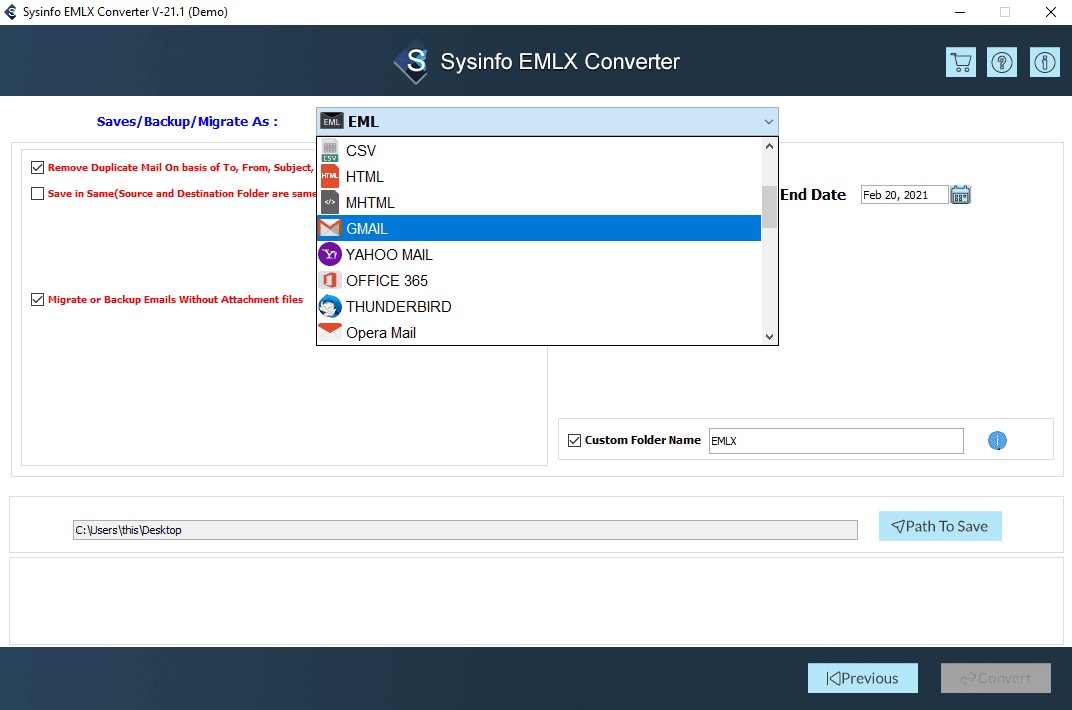Click the Thunderbird bird icon
This screenshot has width=1072, height=710.
[x=330, y=306]
